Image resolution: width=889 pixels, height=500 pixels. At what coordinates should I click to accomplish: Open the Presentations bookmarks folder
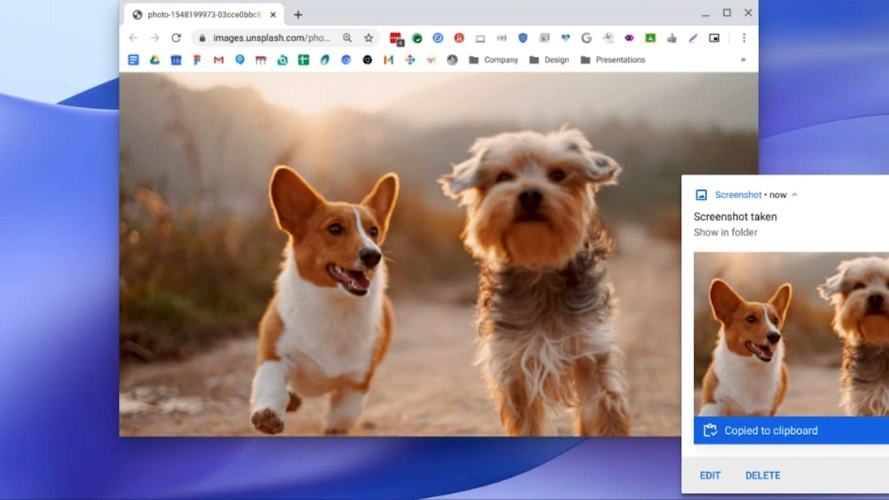[612, 60]
